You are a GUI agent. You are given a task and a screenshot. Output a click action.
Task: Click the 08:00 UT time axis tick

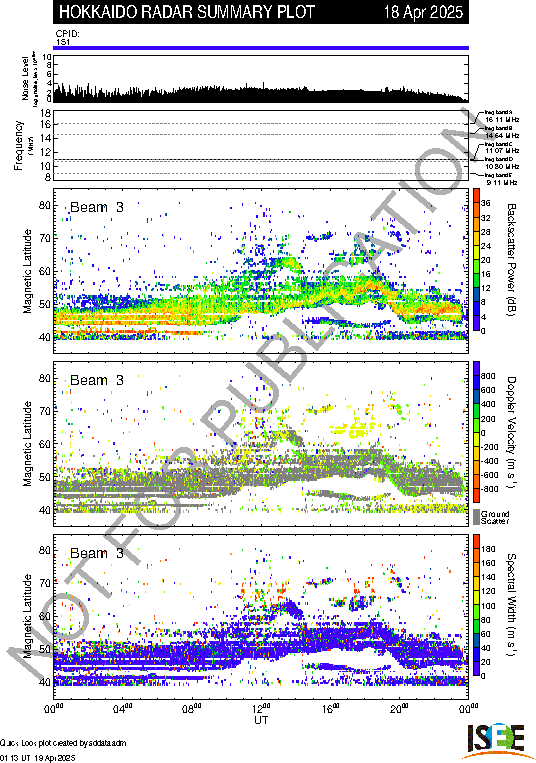click(192, 708)
